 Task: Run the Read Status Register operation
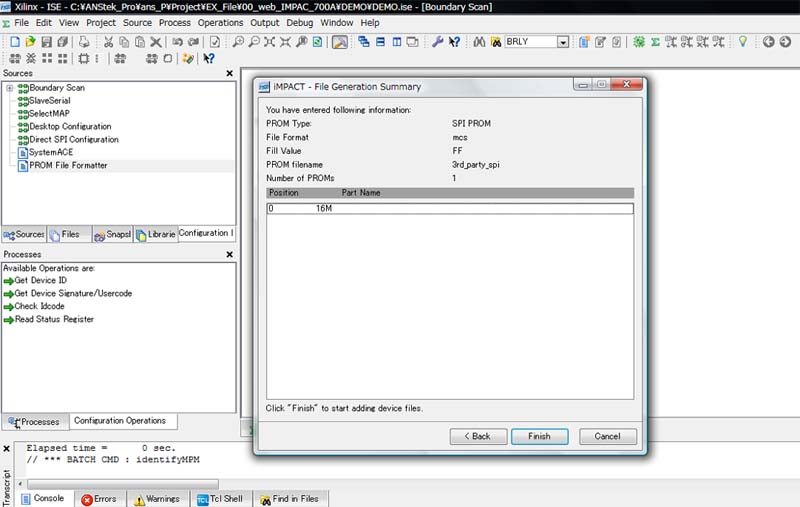click(x=54, y=319)
